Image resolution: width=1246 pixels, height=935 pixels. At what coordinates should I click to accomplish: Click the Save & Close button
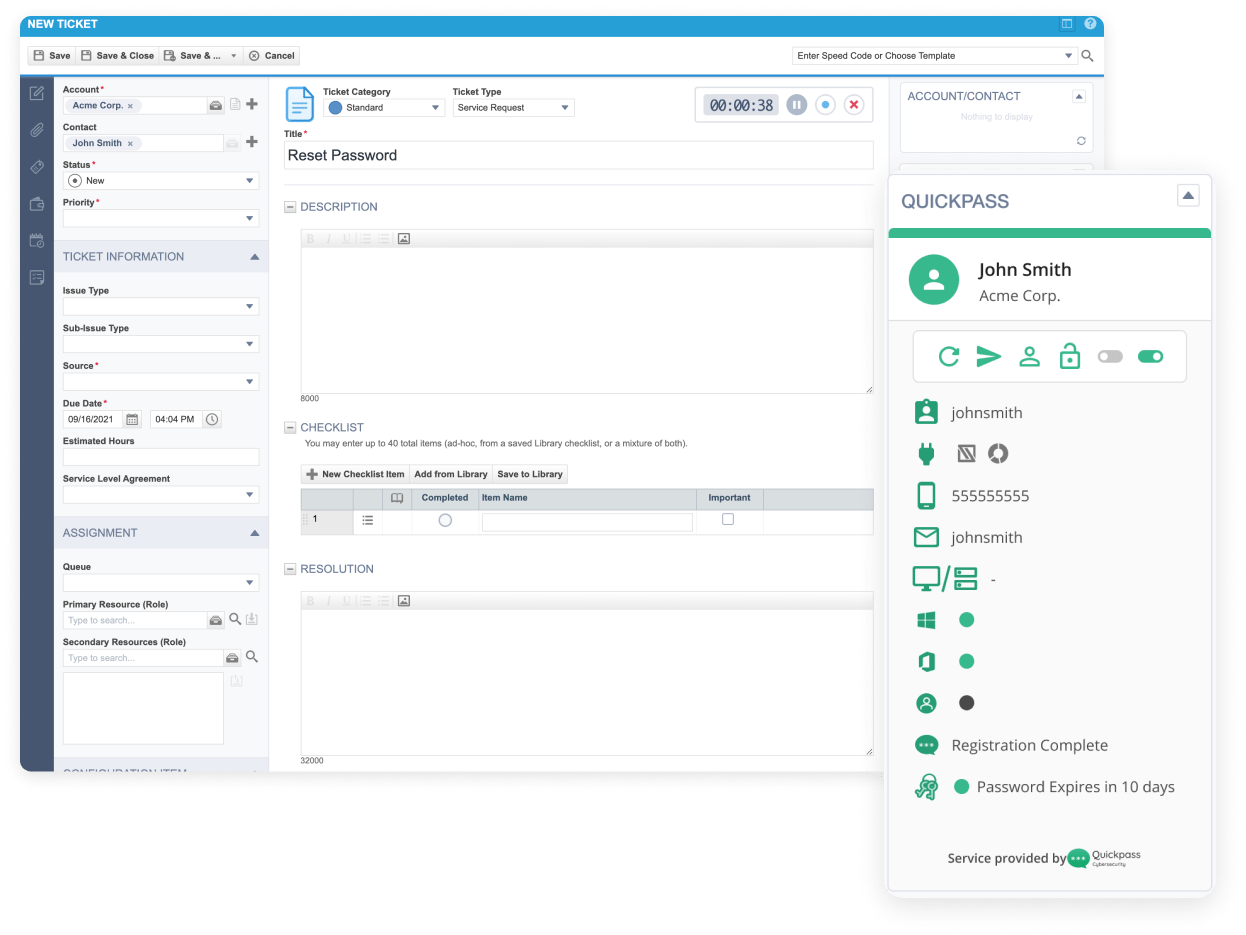tap(117, 56)
